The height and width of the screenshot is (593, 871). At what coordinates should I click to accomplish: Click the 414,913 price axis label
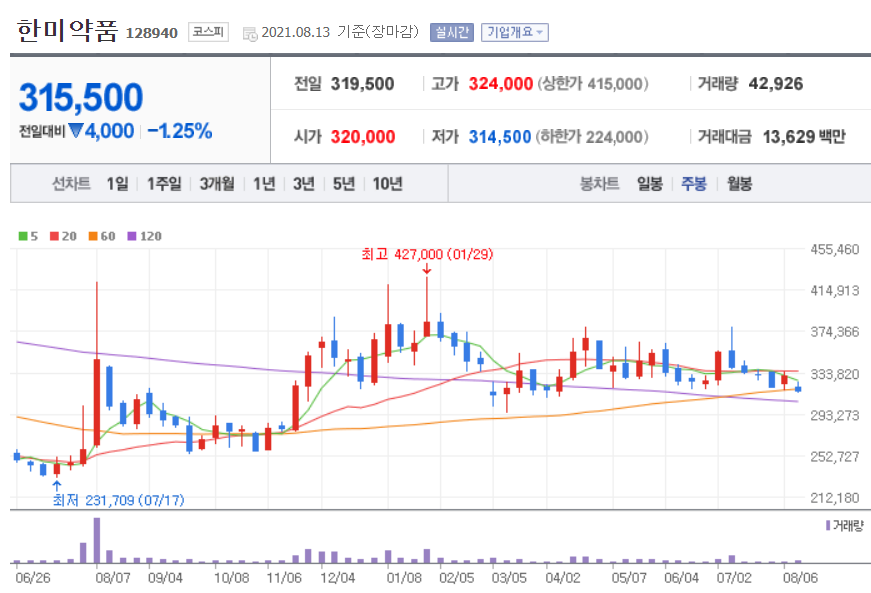pyautogui.click(x=834, y=290)
